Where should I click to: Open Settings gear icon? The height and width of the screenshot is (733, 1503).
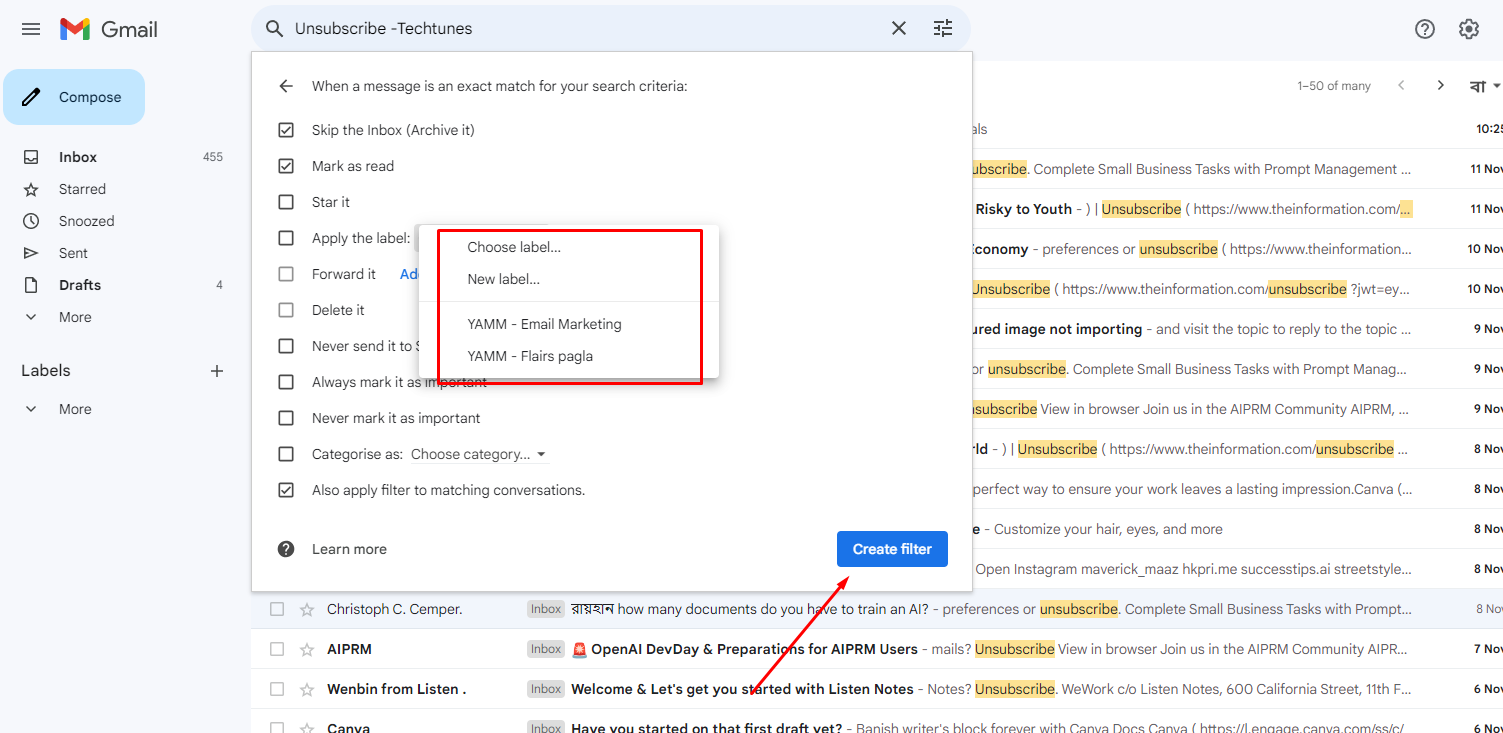[1468, 29]
